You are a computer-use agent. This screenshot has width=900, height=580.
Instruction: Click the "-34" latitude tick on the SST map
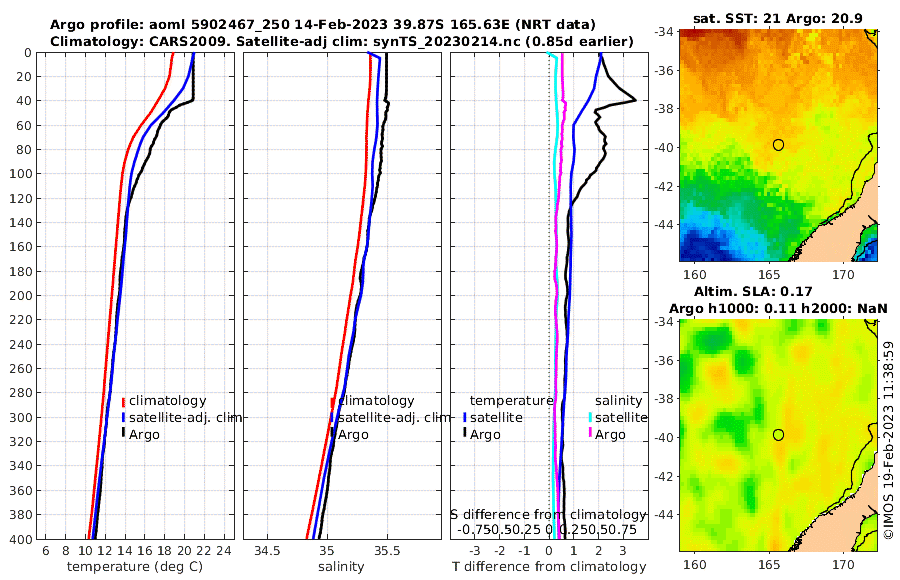click(x=665, y=32)
